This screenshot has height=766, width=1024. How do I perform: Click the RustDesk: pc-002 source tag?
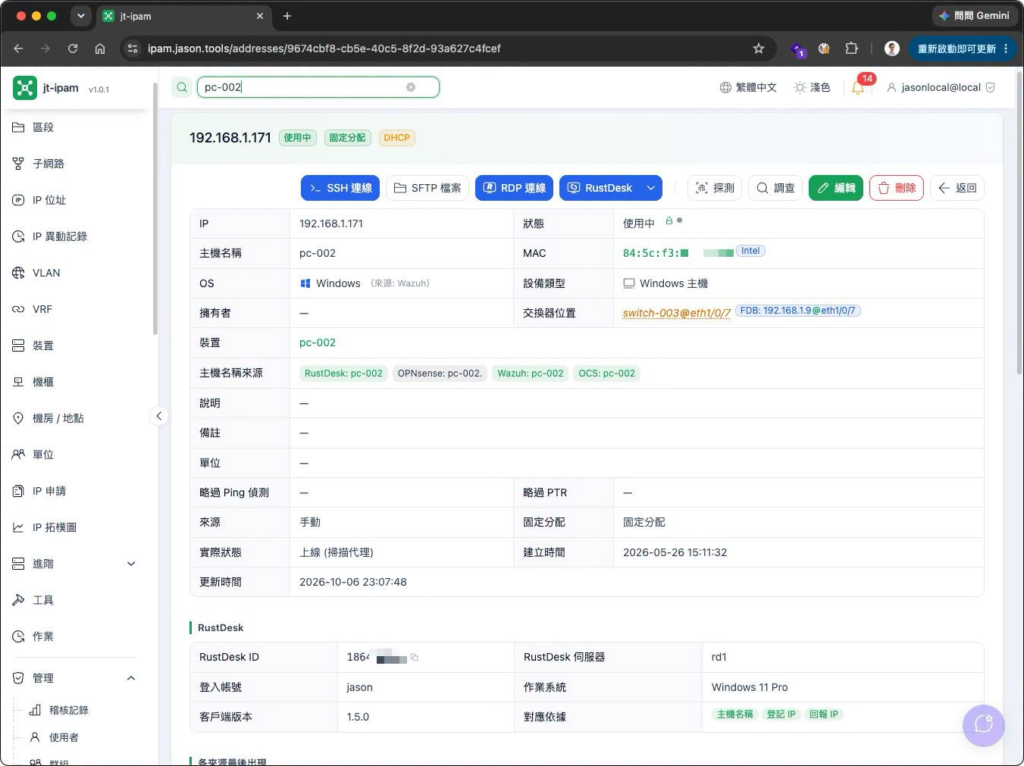pos(343,373)
